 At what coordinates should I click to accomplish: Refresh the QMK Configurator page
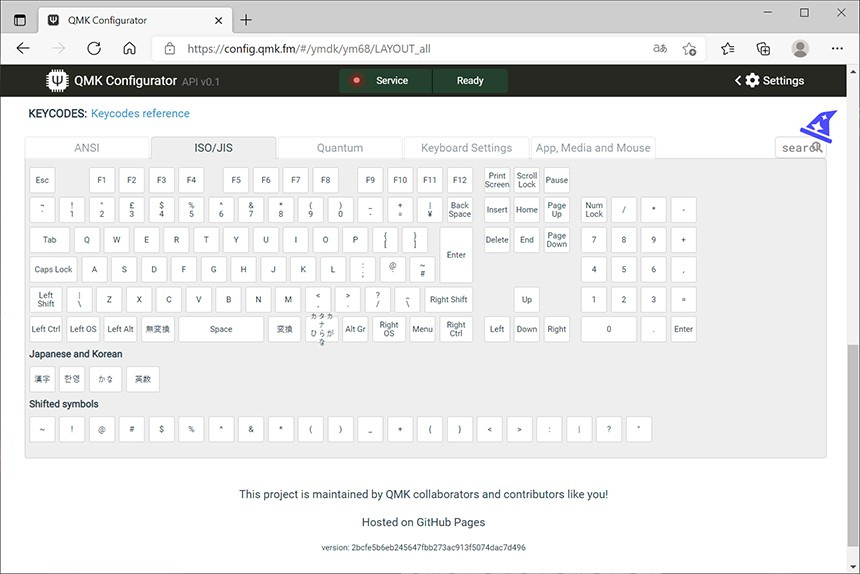pos(94,48)
